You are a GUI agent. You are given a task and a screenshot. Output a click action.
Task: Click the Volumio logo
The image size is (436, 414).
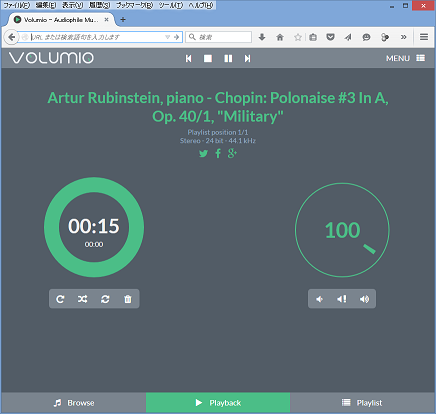point(51,58)
